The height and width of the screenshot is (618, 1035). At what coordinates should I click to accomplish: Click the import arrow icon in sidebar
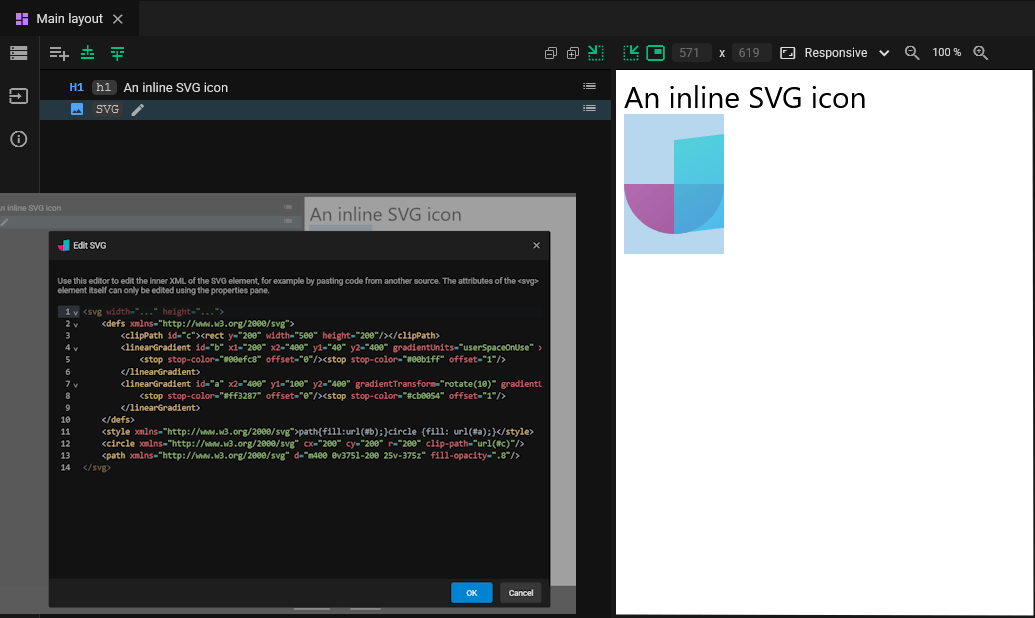pyautogui.click(x=18, y=96)
